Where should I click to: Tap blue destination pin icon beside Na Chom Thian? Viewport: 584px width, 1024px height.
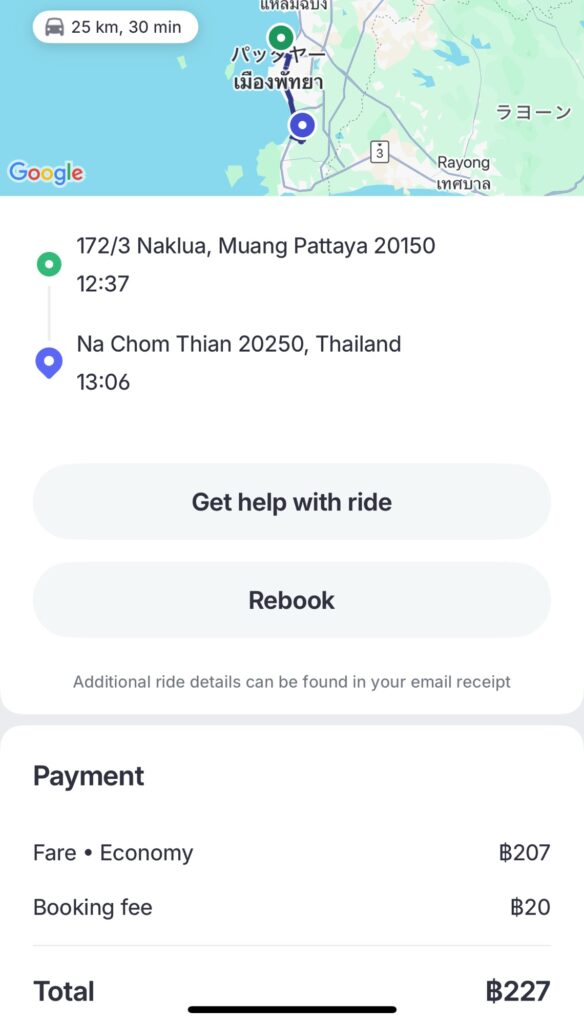pyautogui.click(x=49, y=363)
